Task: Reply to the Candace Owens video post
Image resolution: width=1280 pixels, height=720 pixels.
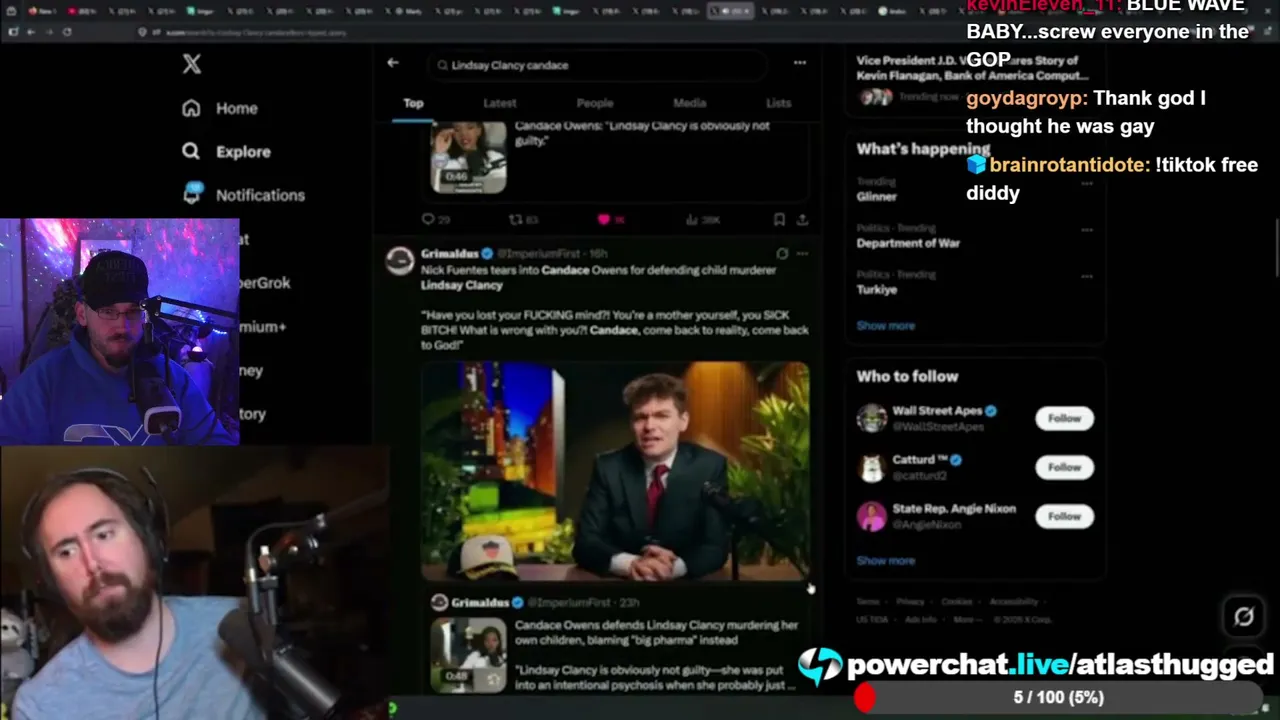Action: click(429, 219)
